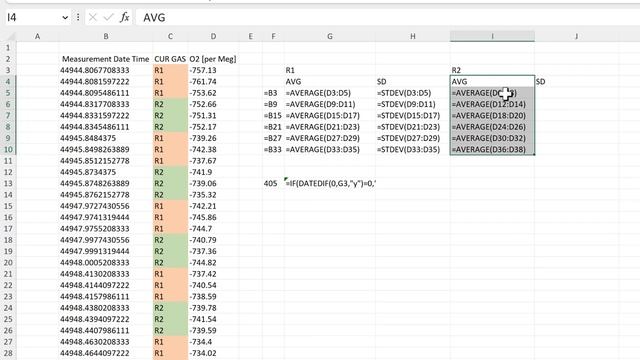
Task: Open the Name Box dropdown arrow
Action: click(x=65, y=18)
